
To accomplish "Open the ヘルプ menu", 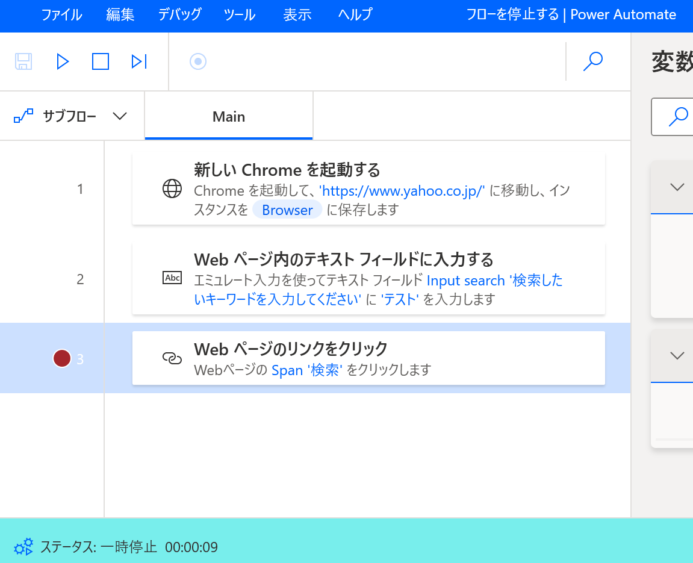I will [x=355, y=15].
